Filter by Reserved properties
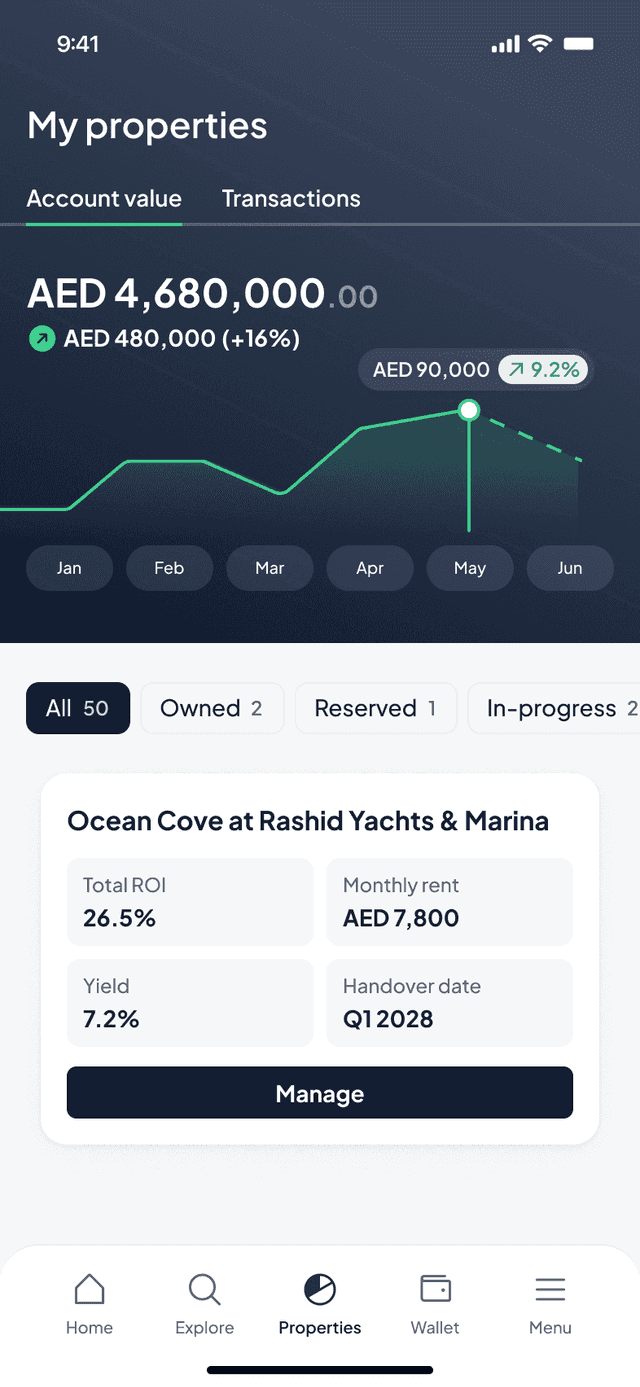The height and width of the screenshot is (1387, 640). click(375, 708)
